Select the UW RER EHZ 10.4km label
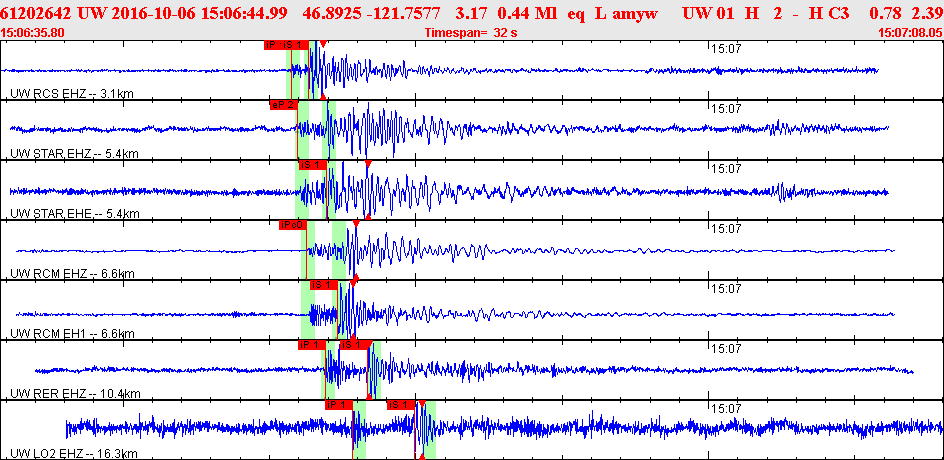Viewport: 944px width, 460px height. [x=75, y=394]
